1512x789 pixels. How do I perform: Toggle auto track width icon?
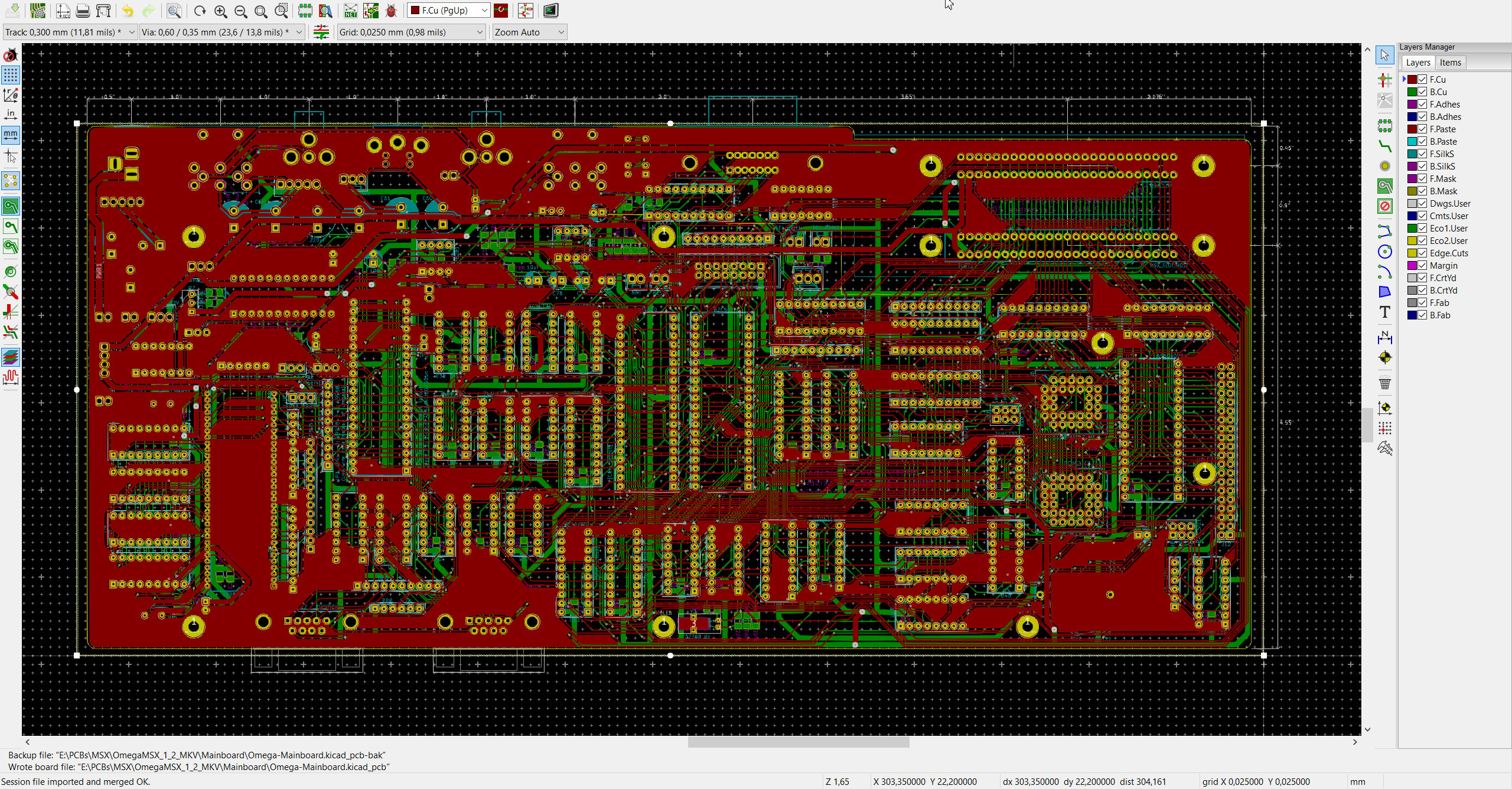click(x=321, y=32)
